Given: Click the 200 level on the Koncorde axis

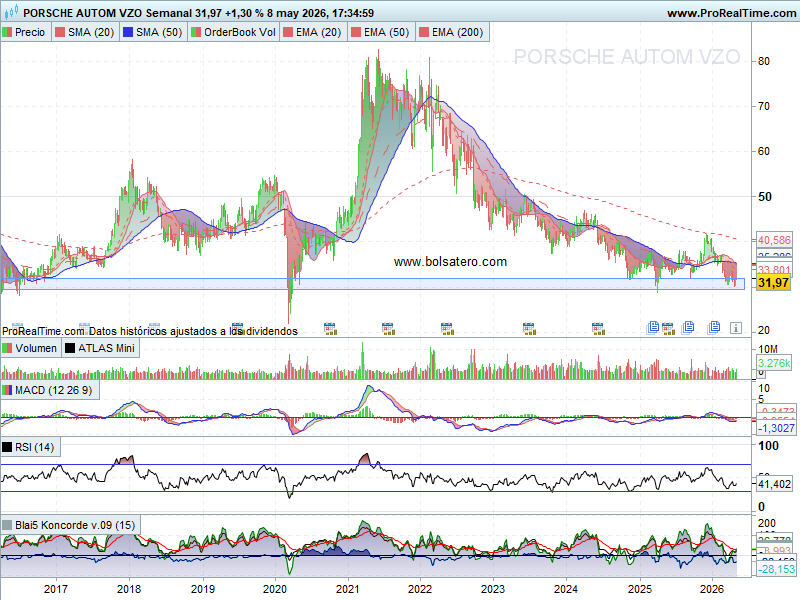Looking at the screenshot, I should [x=767, y=523].
